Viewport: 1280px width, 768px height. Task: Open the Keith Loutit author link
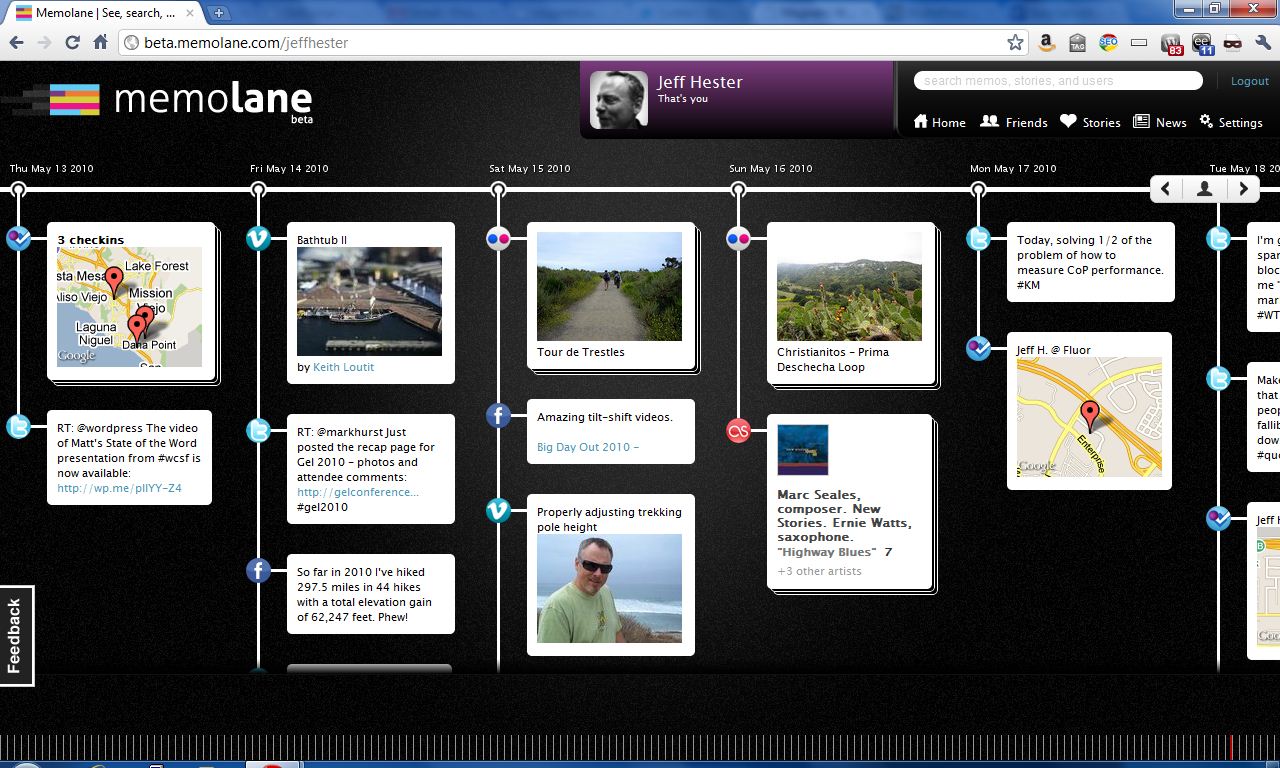[343, 367]
